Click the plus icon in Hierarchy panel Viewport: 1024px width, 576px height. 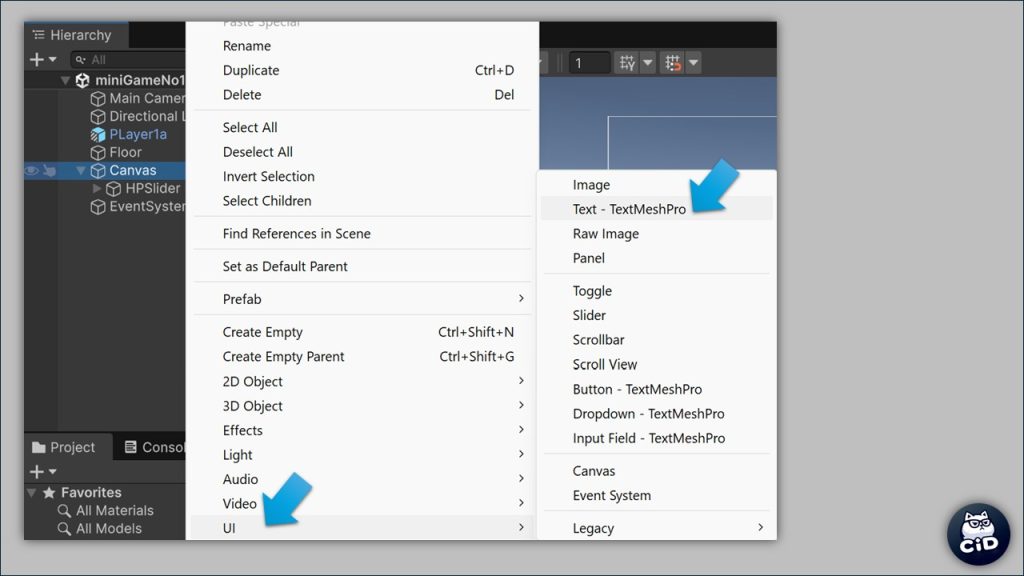pos(37,60)
